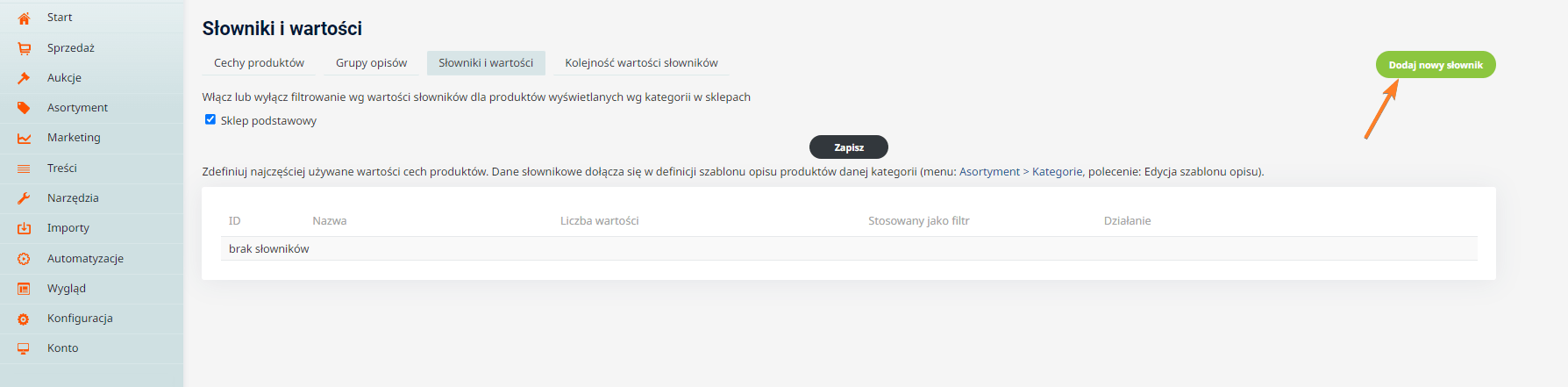
Task: Click the Aukcje auction hammer icon
Action: [24, 78]
